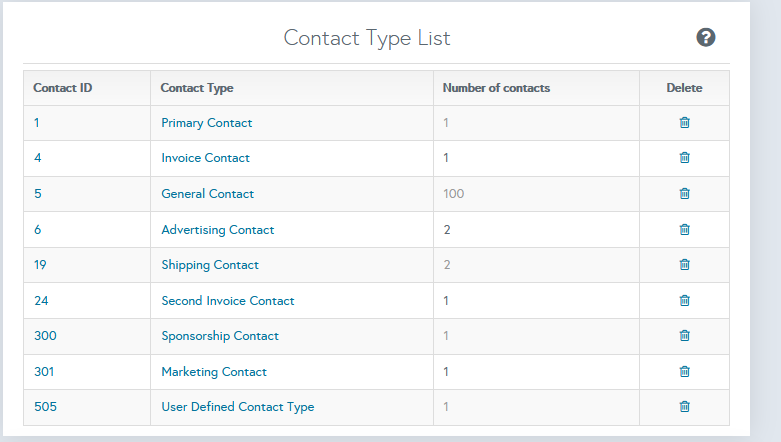The image size is (781, 442).
Task: Delete the Invoice Contact type
Action: tap(684, 158)
